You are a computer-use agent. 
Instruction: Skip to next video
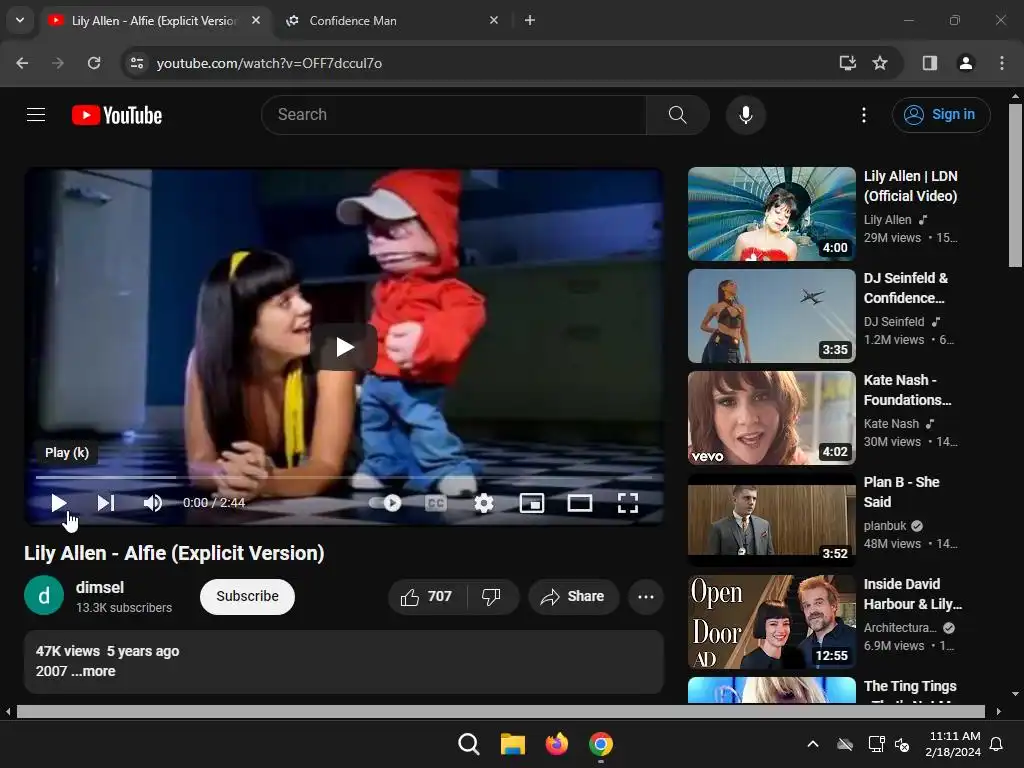click(x=106, y=503)
